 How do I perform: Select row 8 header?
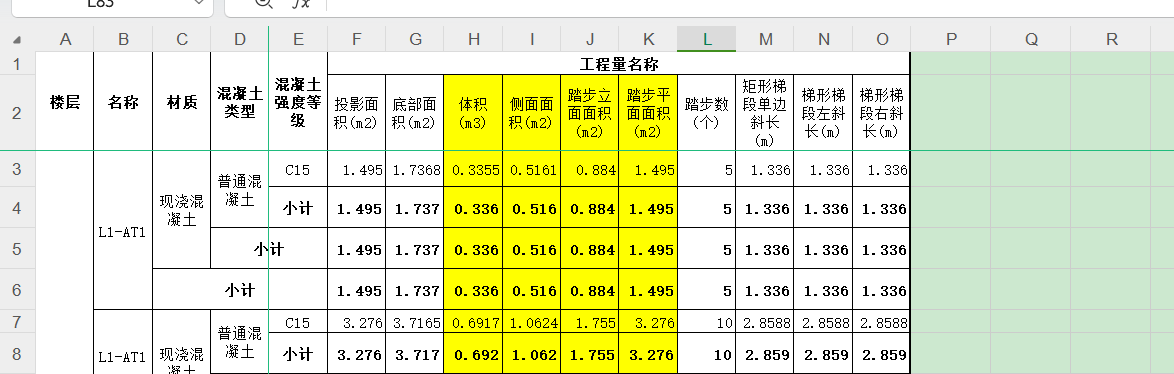17,353
